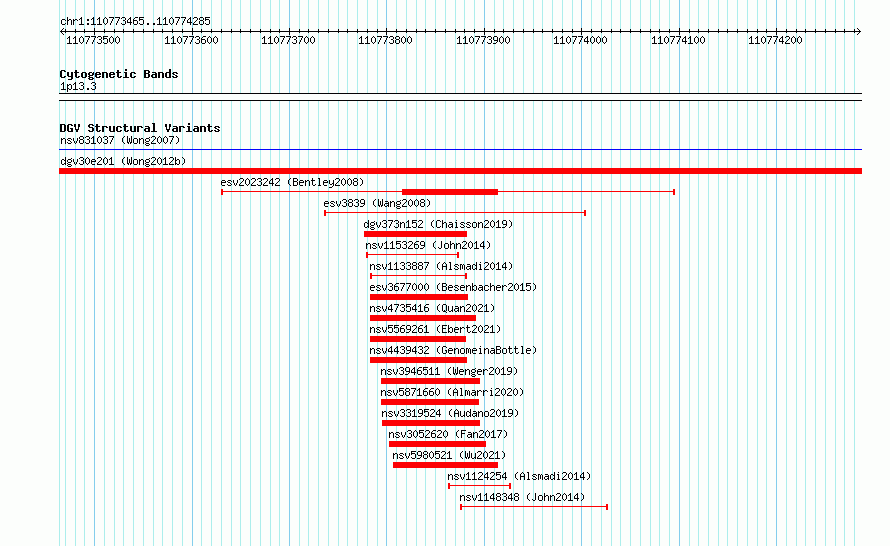Image resolution: width=890 pixels, height=546 pixels.
Task: Select the nsv1148348 (John2014) variant
Action: tap(522, 497)
